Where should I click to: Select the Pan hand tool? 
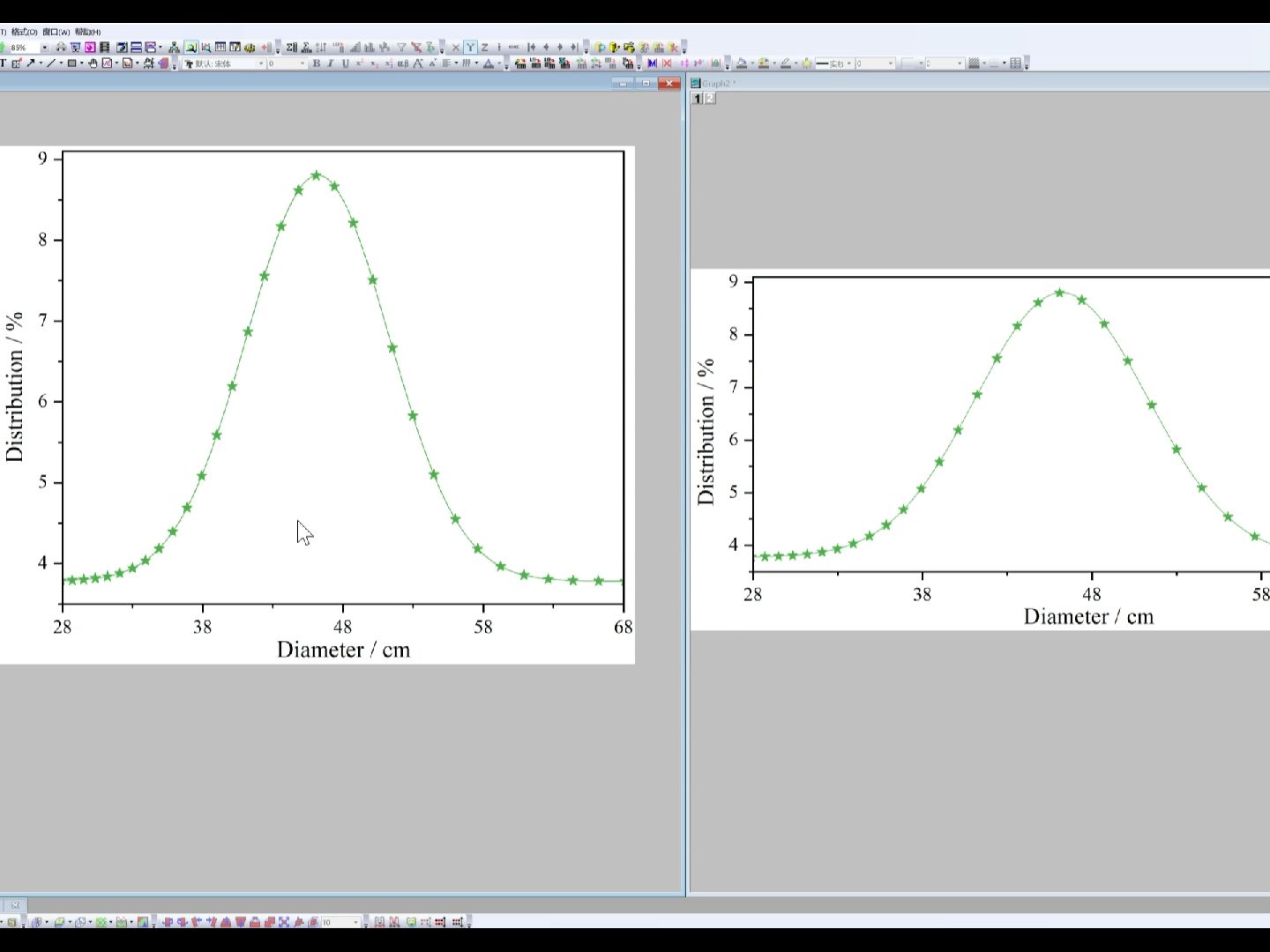(x=93, y=63)
